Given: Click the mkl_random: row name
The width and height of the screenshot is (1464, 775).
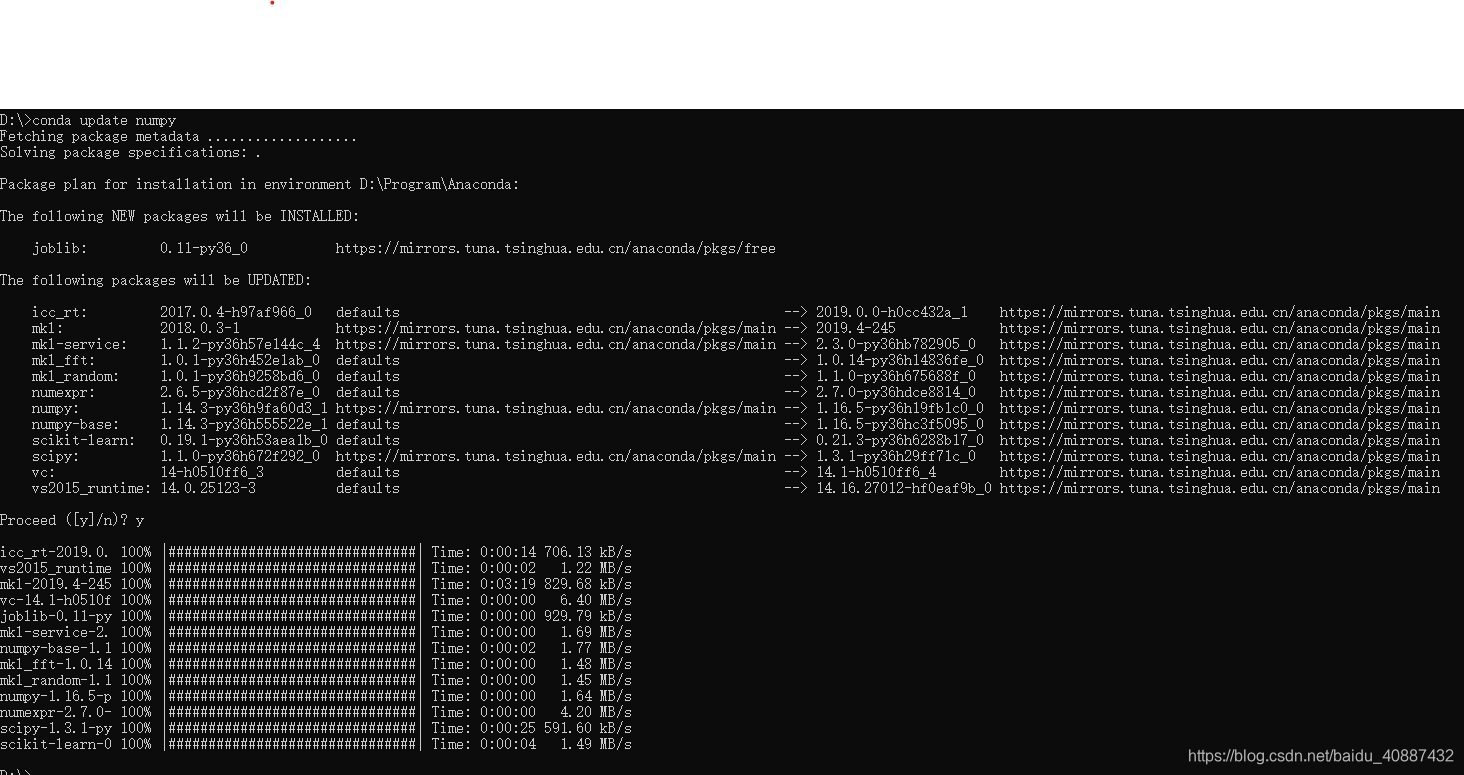Looking at the screenshot, I should 76,376.
